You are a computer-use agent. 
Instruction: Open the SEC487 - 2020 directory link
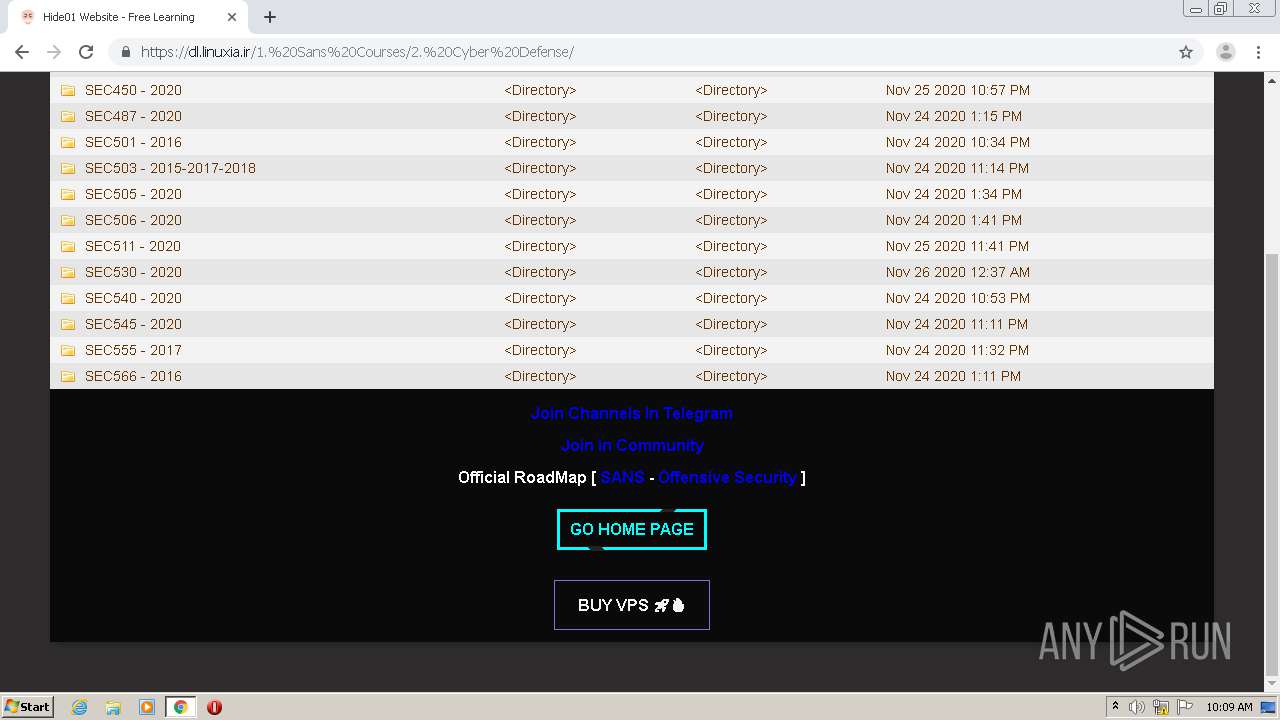[133, 116]
